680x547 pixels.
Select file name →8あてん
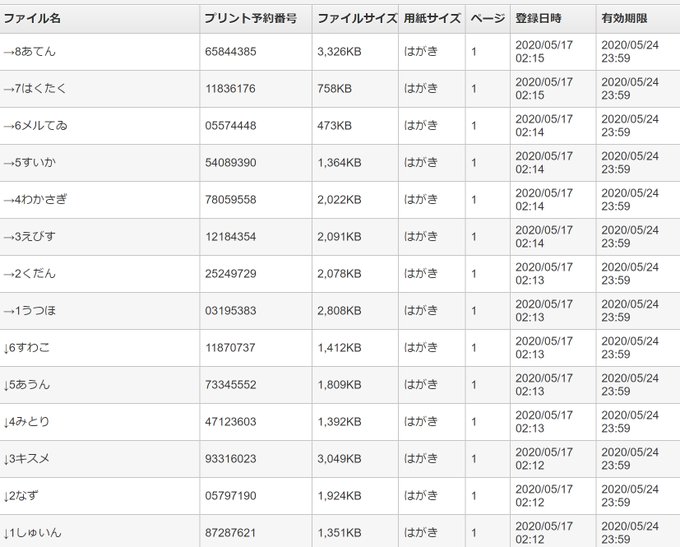click(x=29, y=52)
